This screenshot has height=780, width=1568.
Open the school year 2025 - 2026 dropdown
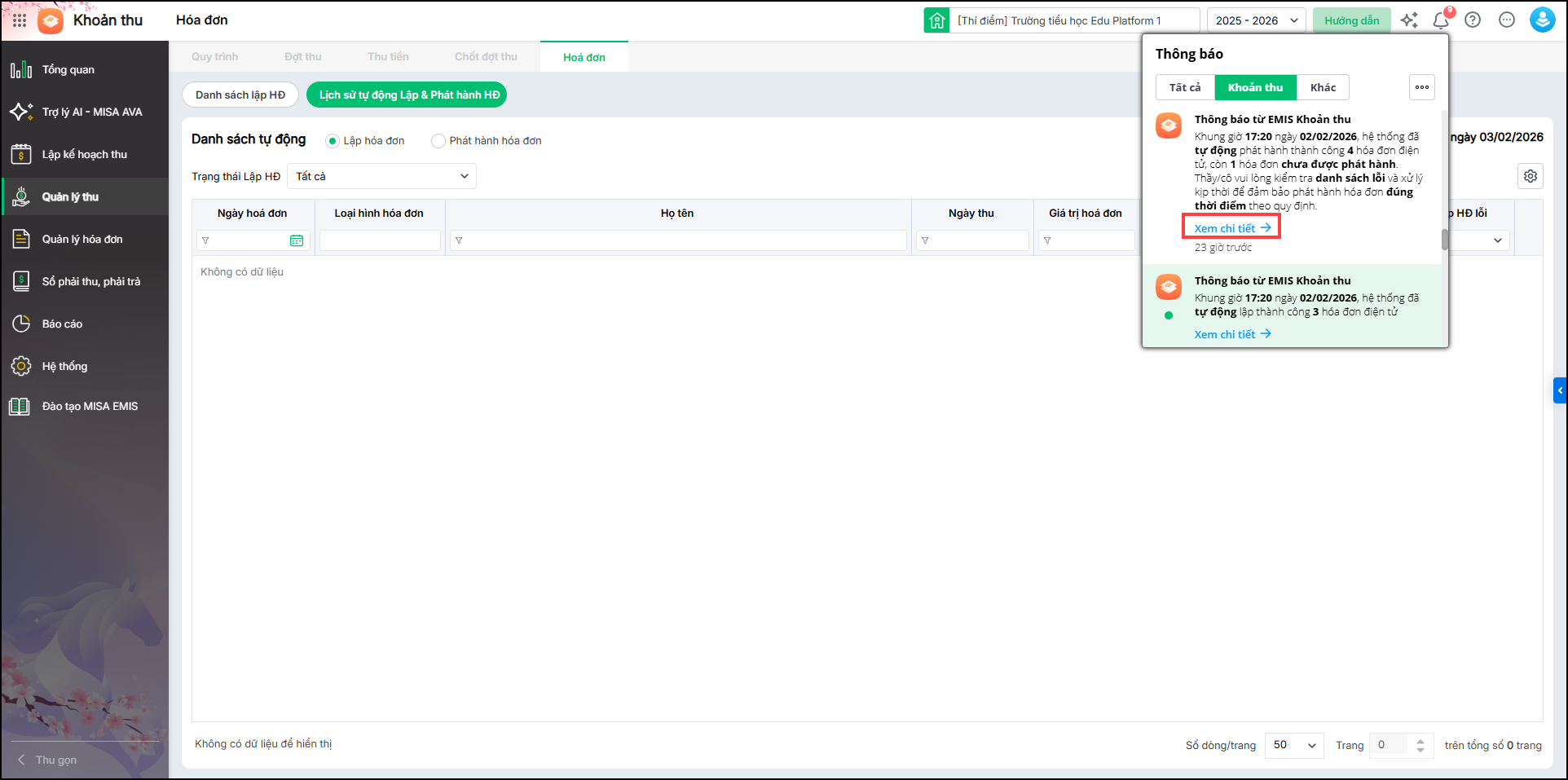tap(1256, 20)
